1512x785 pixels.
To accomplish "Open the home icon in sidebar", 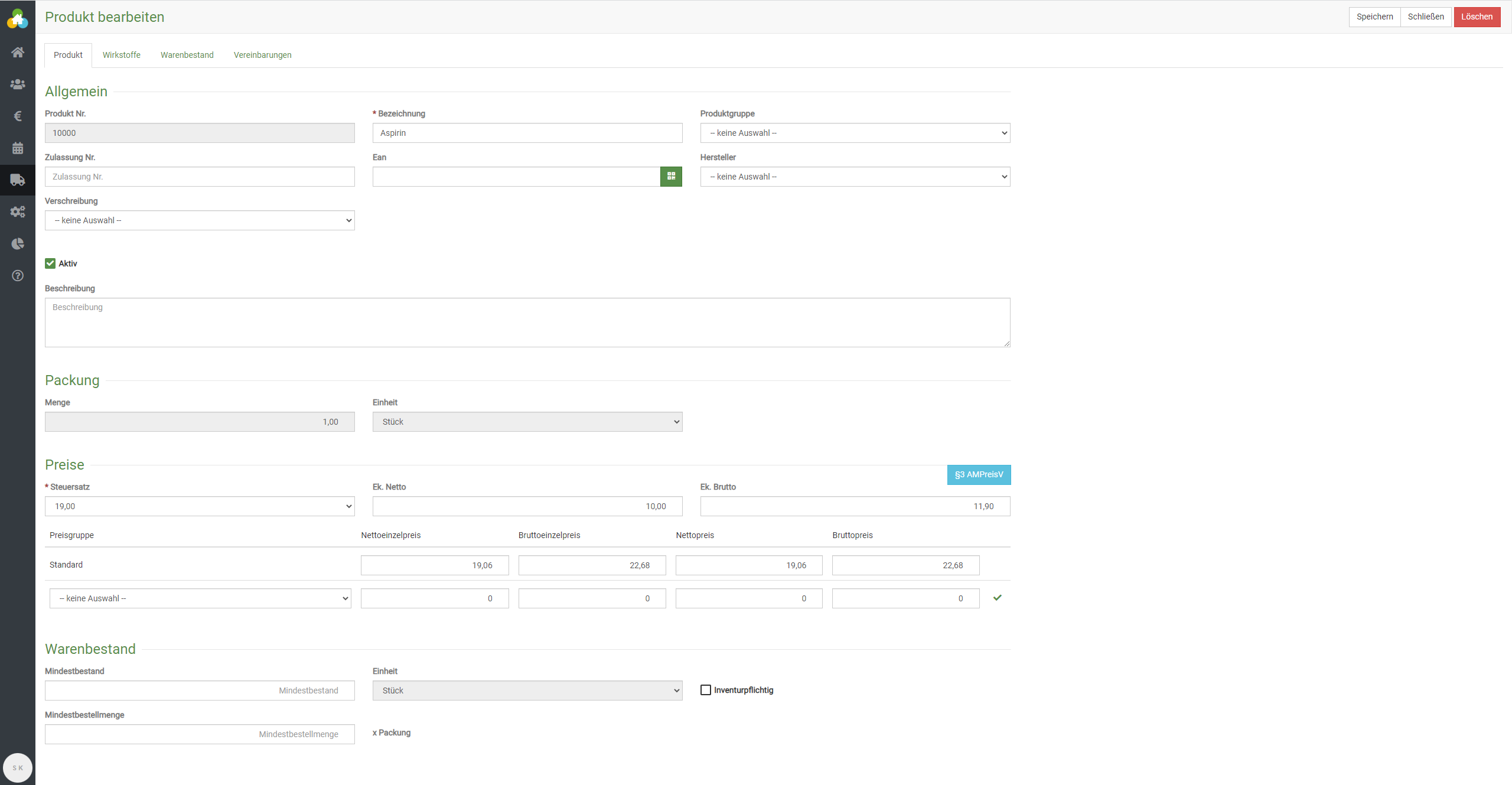I will (x=18, y=53).
